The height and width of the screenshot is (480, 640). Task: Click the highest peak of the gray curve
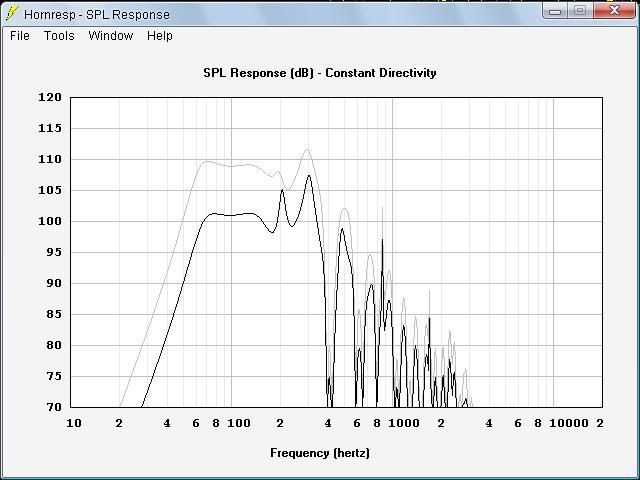307,150
